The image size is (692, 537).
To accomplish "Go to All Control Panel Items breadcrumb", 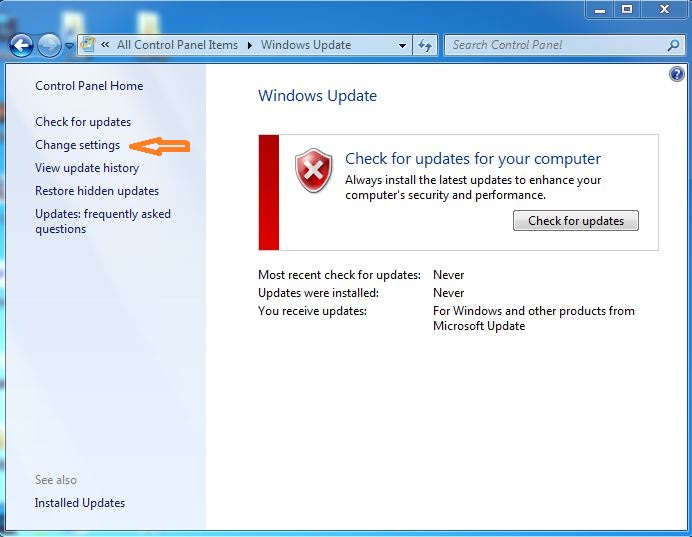I will click(177, 45).
